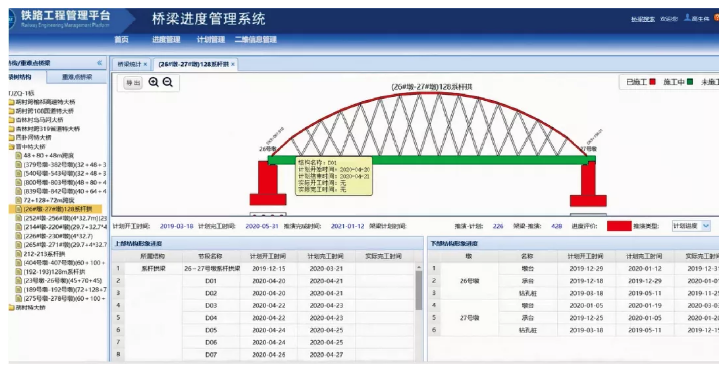Select the red 26号墩 pier in the diagram

coord(268,178)
